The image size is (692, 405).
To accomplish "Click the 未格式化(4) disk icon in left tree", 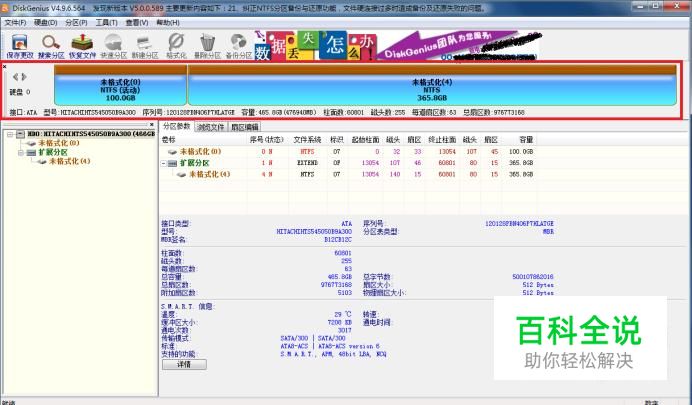I will (x=42, y=162).
